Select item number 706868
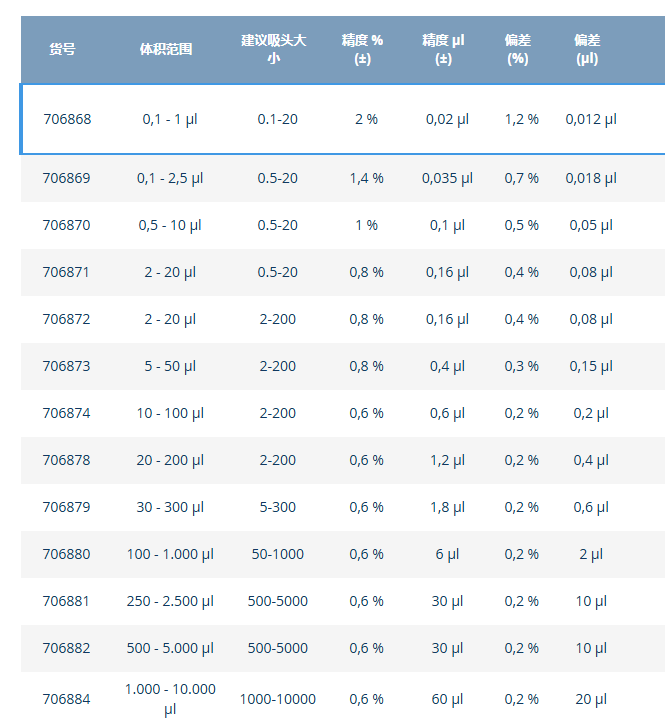The height and width of the screenshot is (727, 665). pyautogui.click(x=67, y=119)
